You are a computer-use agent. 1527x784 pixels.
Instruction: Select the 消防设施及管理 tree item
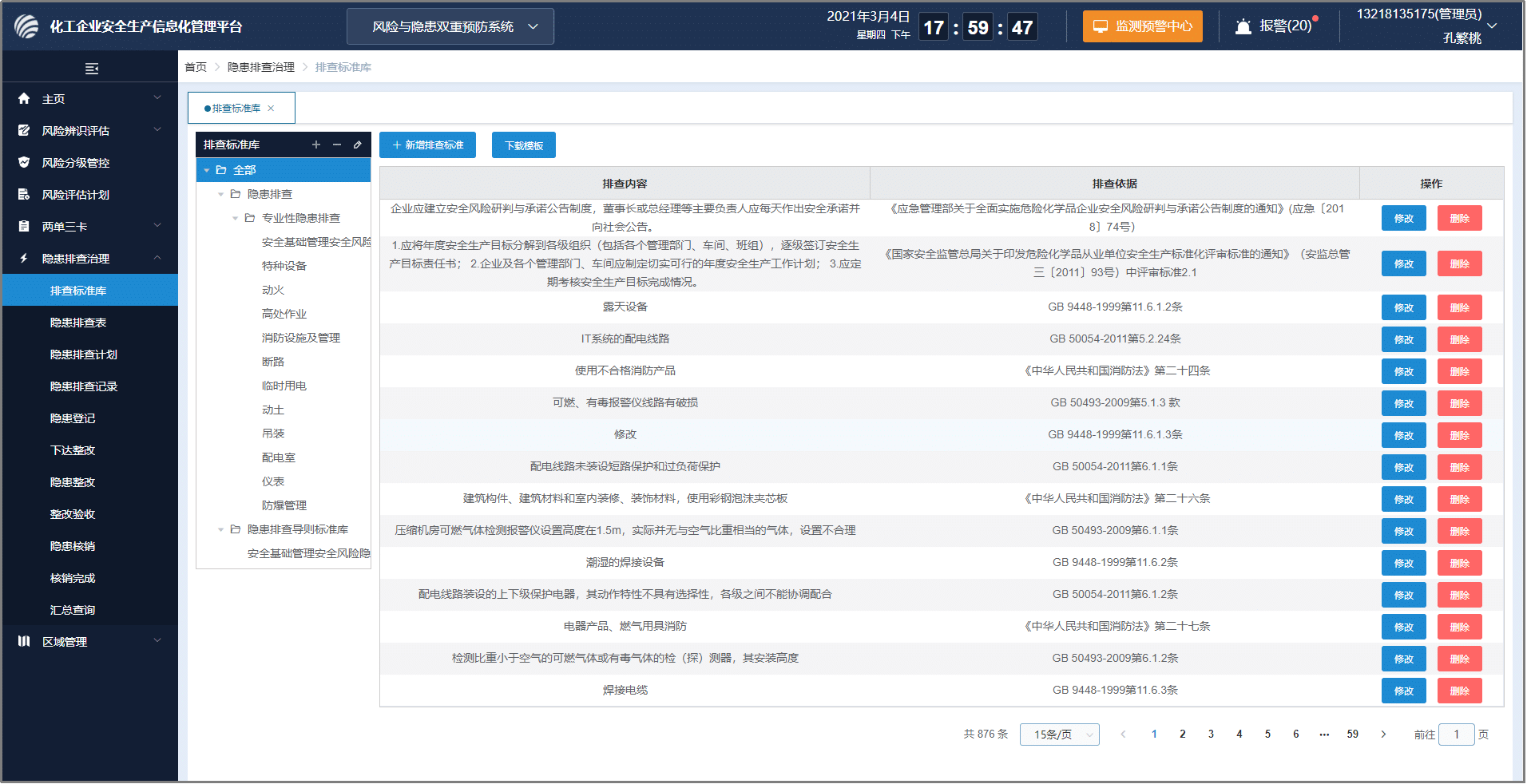301,338
